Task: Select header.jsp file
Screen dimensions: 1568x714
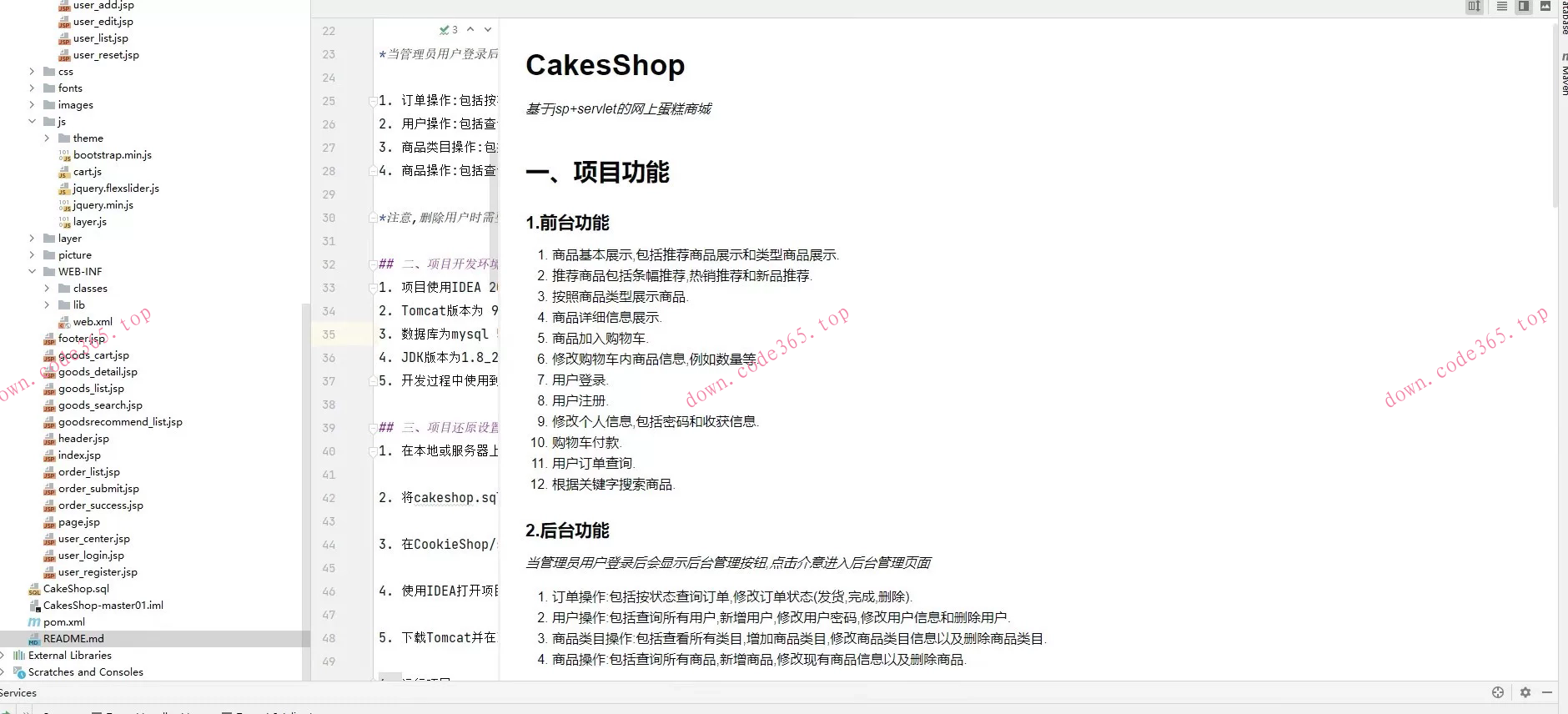Action: 83,439
